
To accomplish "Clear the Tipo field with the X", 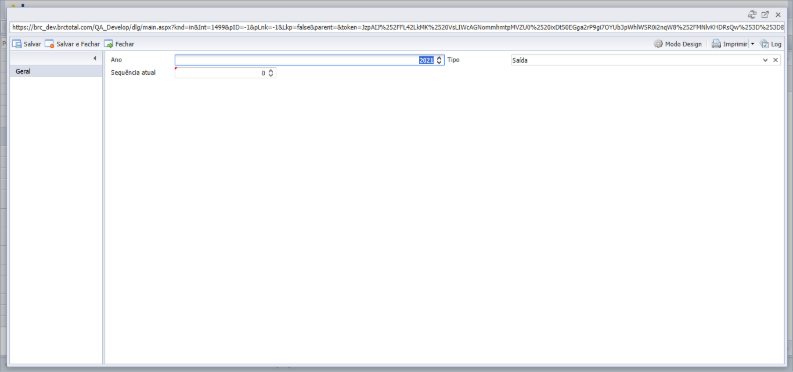I will (x=775, y=60).
